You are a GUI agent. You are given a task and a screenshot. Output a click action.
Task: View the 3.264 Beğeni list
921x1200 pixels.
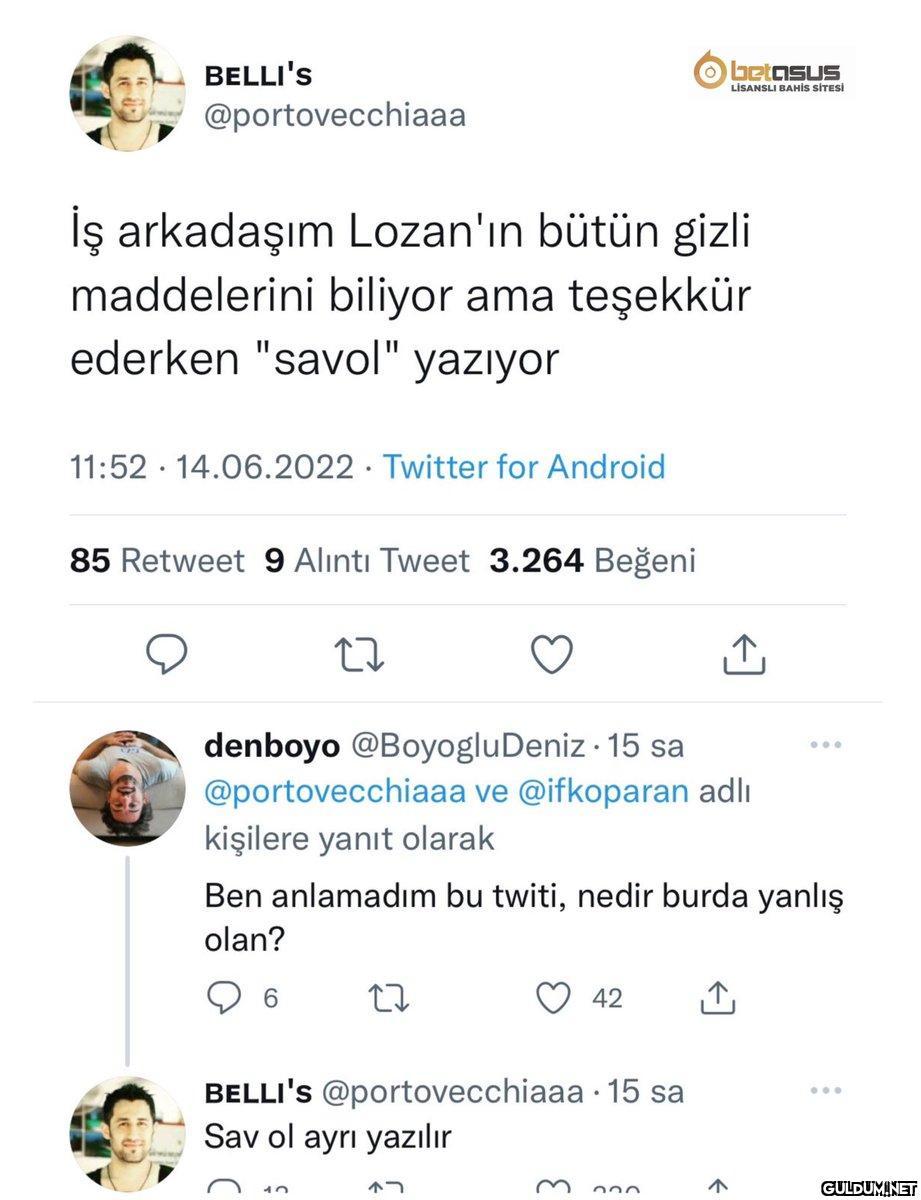point(592,561)
